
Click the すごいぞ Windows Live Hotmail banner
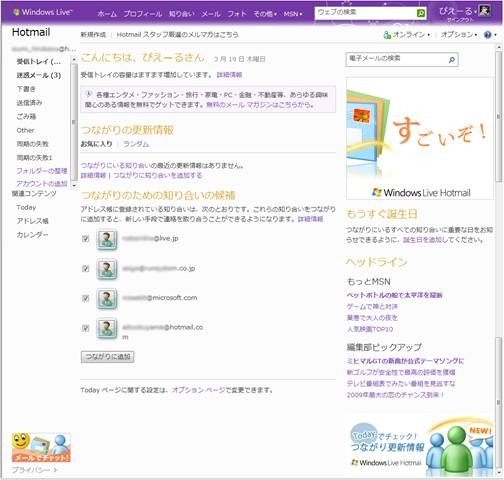[x=420, y=139]
